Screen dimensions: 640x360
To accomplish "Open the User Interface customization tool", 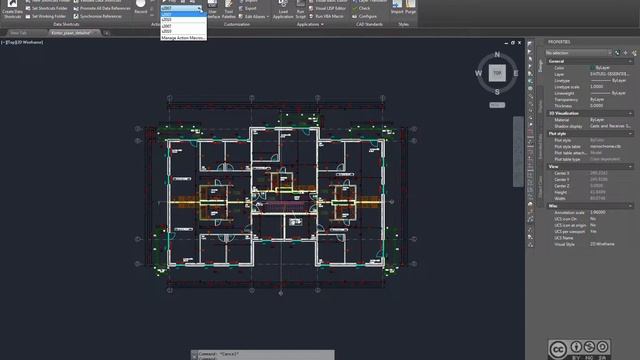I will 212,9.
